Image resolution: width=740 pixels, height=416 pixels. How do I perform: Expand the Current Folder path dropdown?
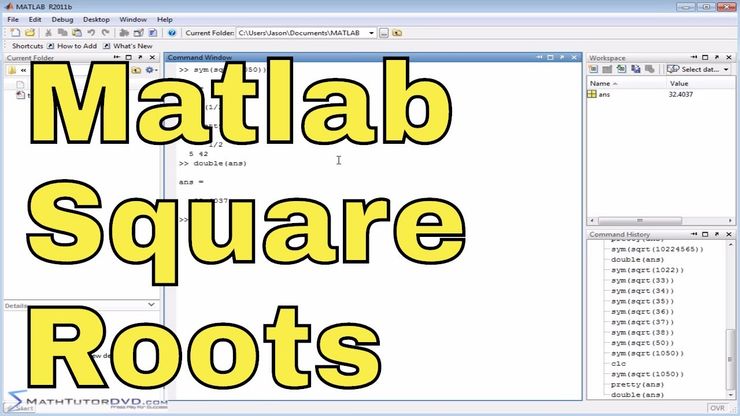[x=371, y=33]
